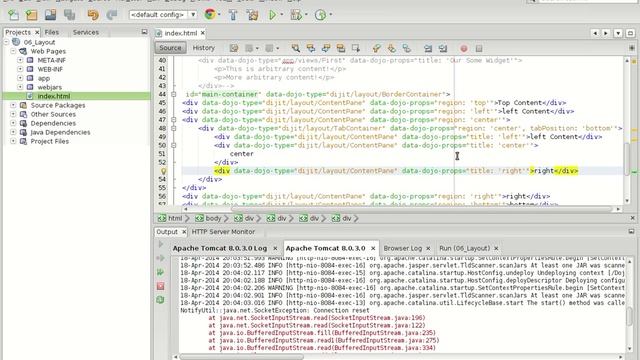Click the Debug Project icon

click(x=296, y=15)
